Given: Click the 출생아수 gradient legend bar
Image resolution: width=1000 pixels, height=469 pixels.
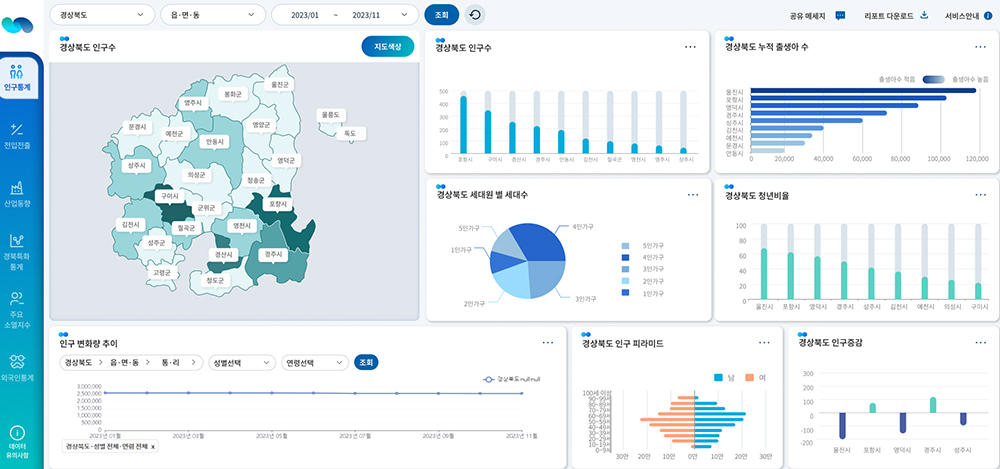Looking at the screenshot, I should click(x=932, y=78).
